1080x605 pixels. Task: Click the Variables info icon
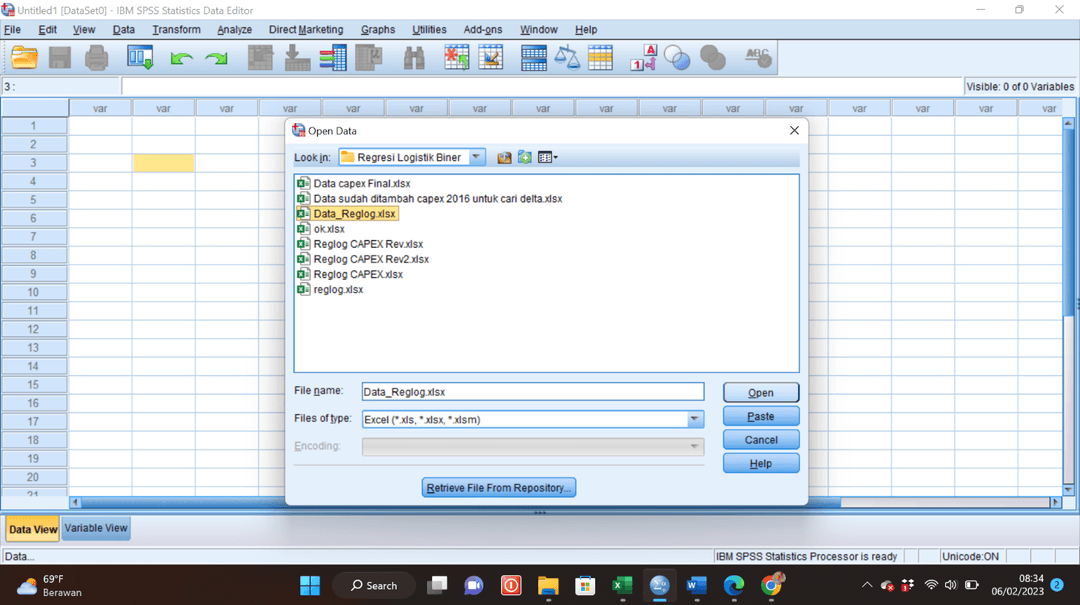point(333,58)
